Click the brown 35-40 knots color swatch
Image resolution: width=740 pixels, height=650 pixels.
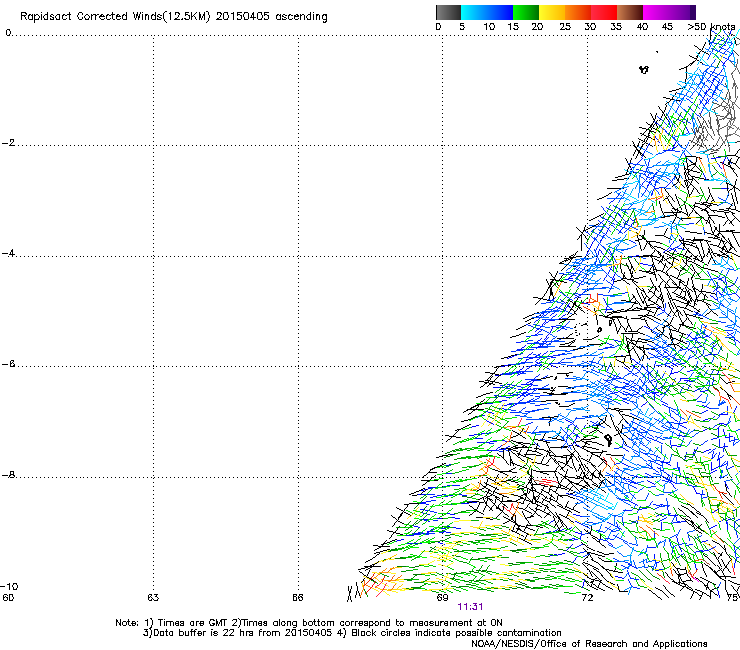(x=630, y=12)
